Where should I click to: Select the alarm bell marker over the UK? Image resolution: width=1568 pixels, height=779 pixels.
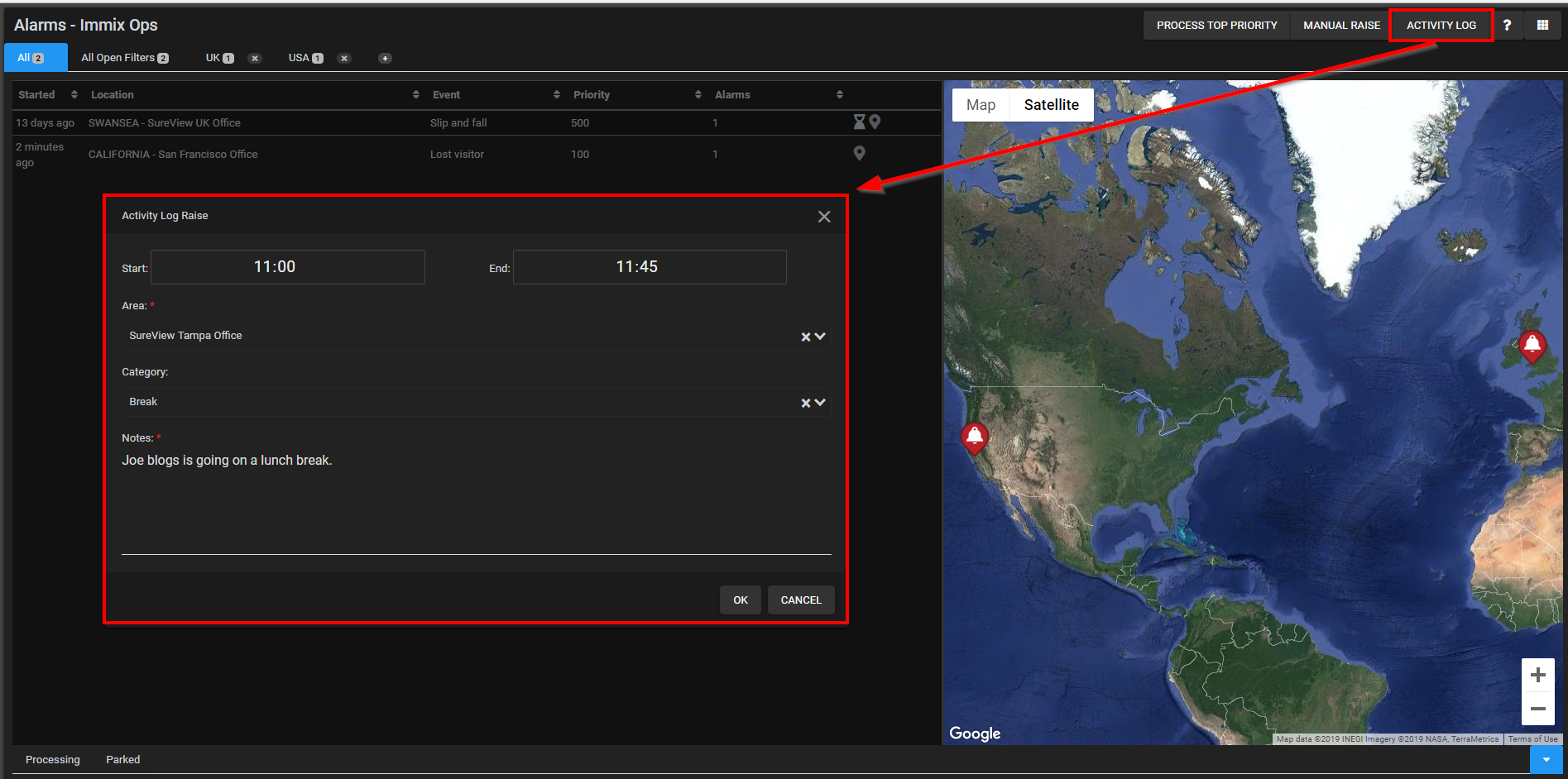click(1532, 346)
